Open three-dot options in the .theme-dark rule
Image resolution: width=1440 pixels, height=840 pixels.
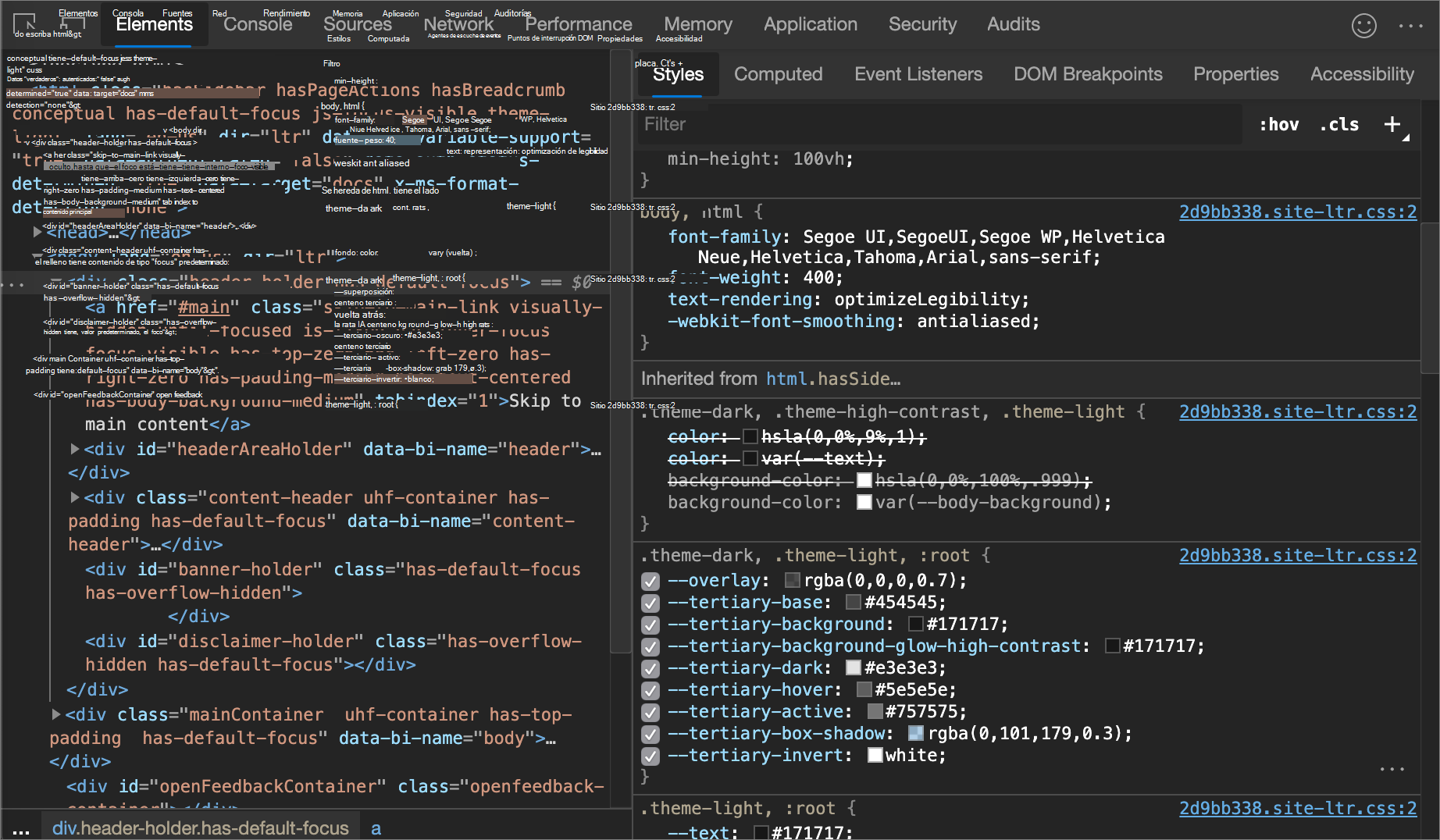tap(1392, 770)
